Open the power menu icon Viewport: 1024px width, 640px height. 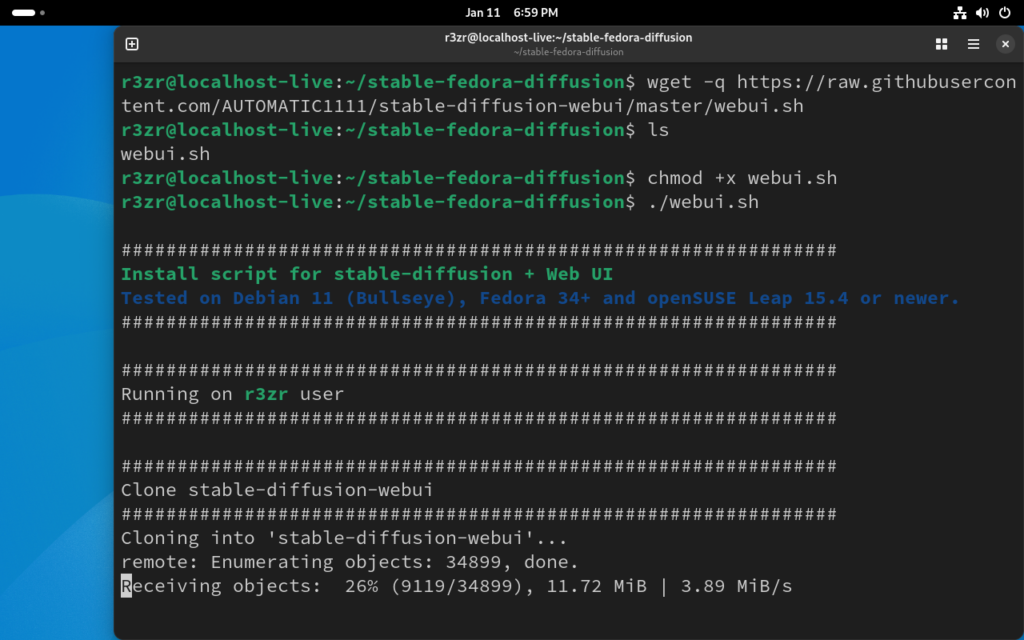click(x=1004, y=12)
